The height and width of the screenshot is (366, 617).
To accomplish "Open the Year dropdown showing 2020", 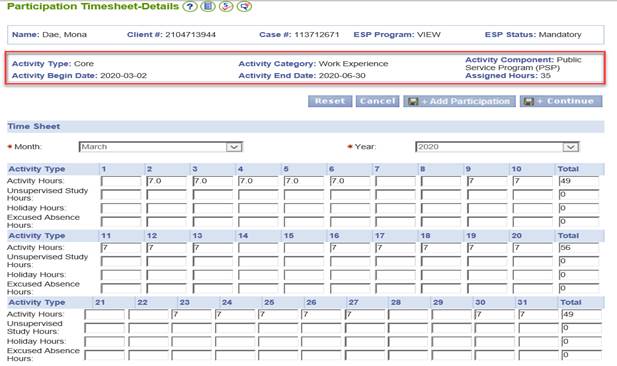I will (497, 147).
